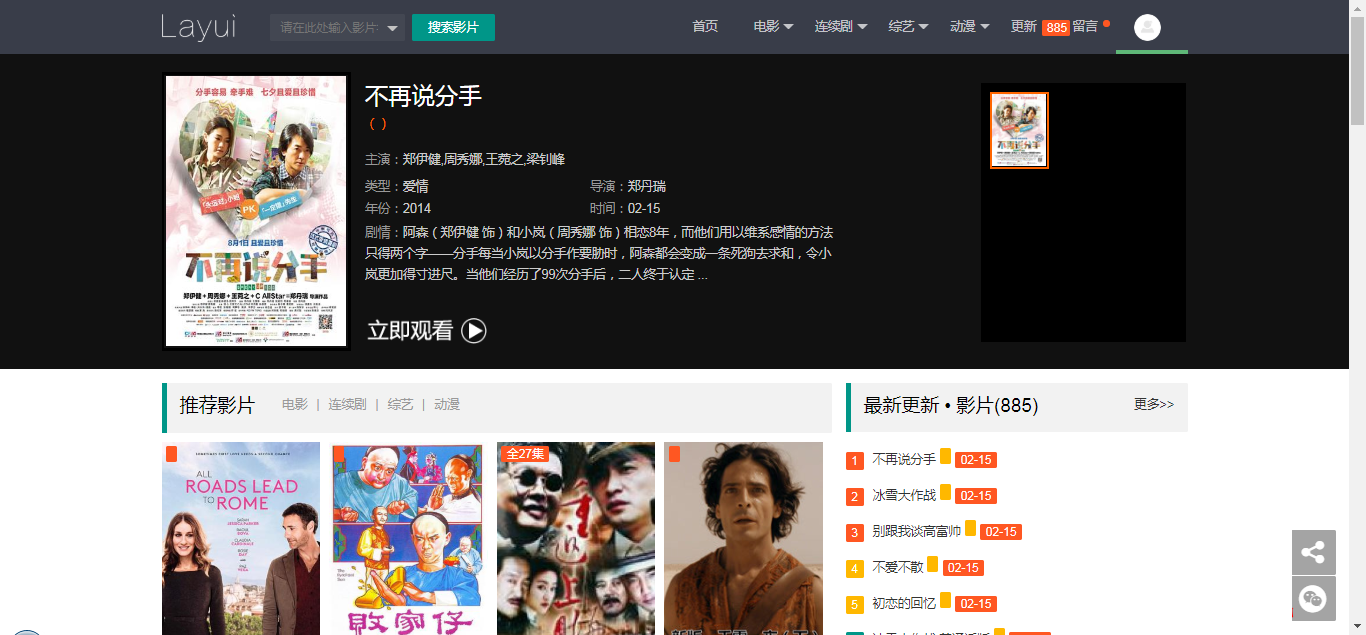Click the user avatar icon
This screenshot has height=635, width=1366.
pyautogui.click(x=1148, y=28)
